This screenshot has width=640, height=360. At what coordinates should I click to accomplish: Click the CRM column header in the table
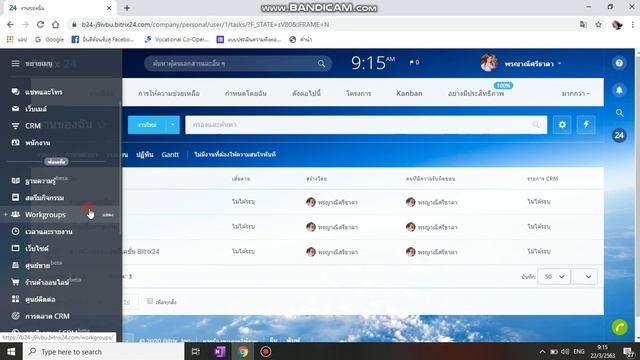point(542,179)
